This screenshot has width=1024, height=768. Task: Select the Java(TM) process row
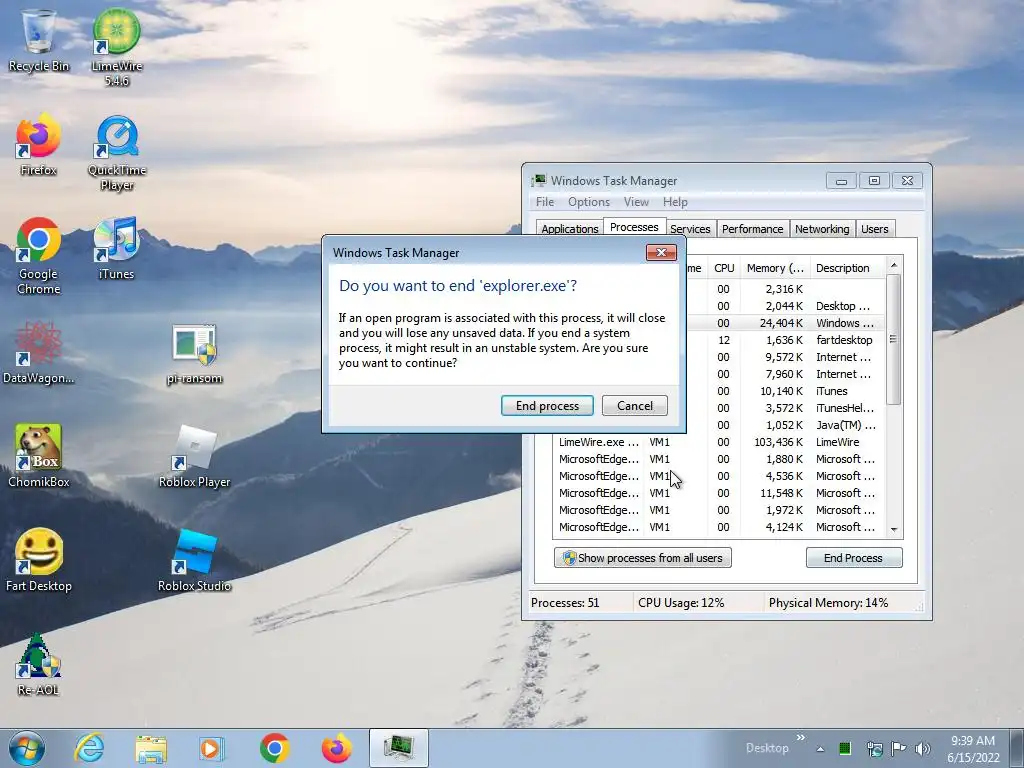pos(786,425)
